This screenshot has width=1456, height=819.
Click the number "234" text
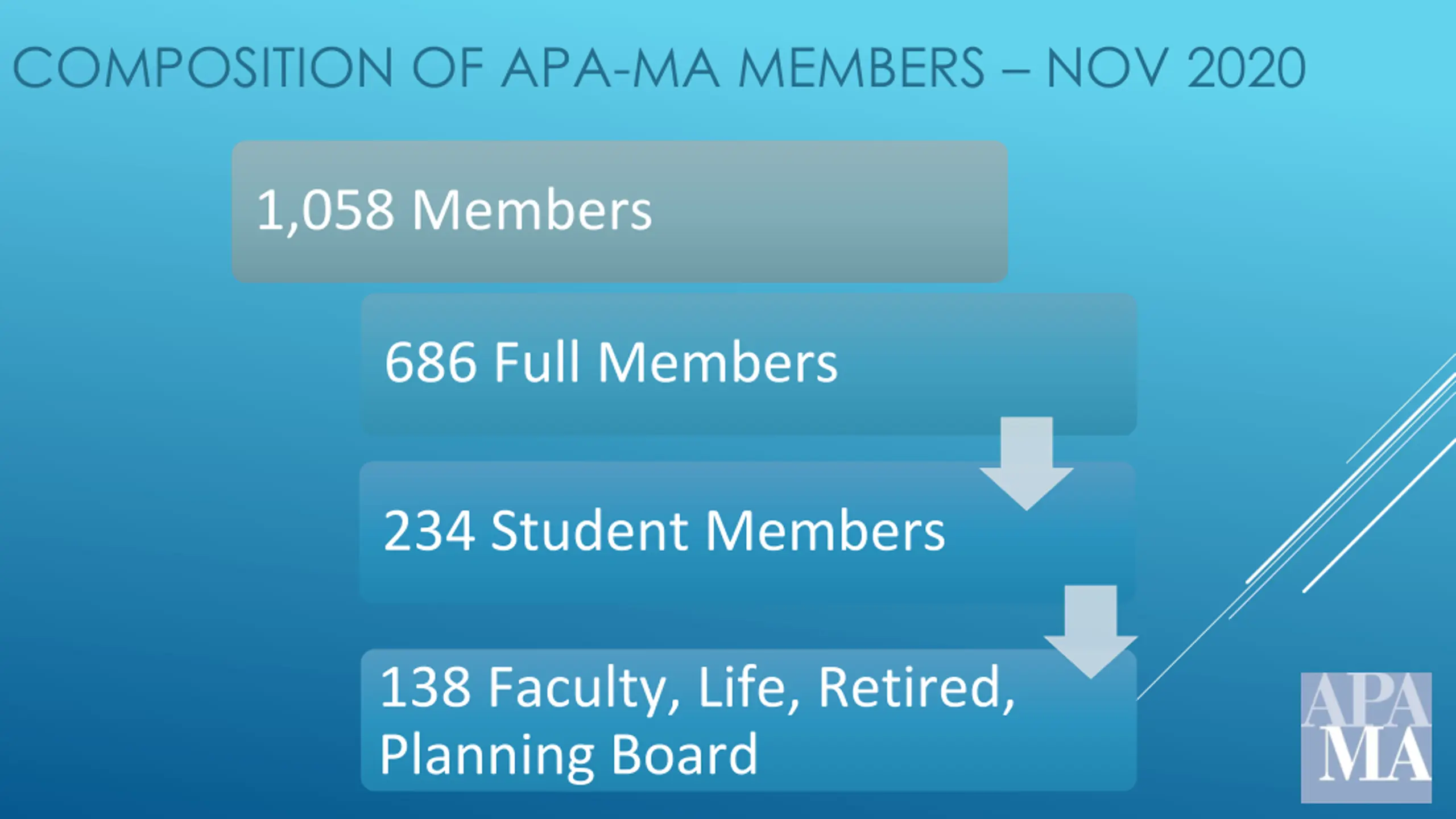[429, 531]
